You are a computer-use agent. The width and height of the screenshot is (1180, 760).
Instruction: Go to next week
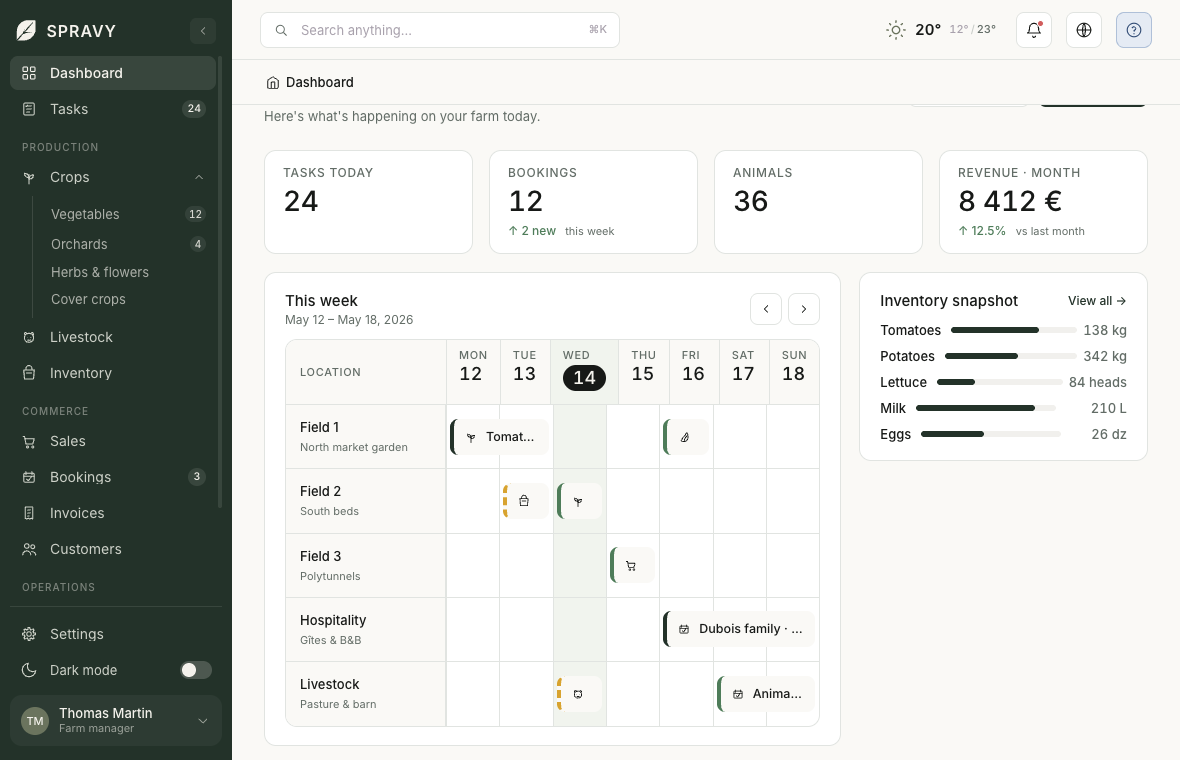[x=804, y=309]
